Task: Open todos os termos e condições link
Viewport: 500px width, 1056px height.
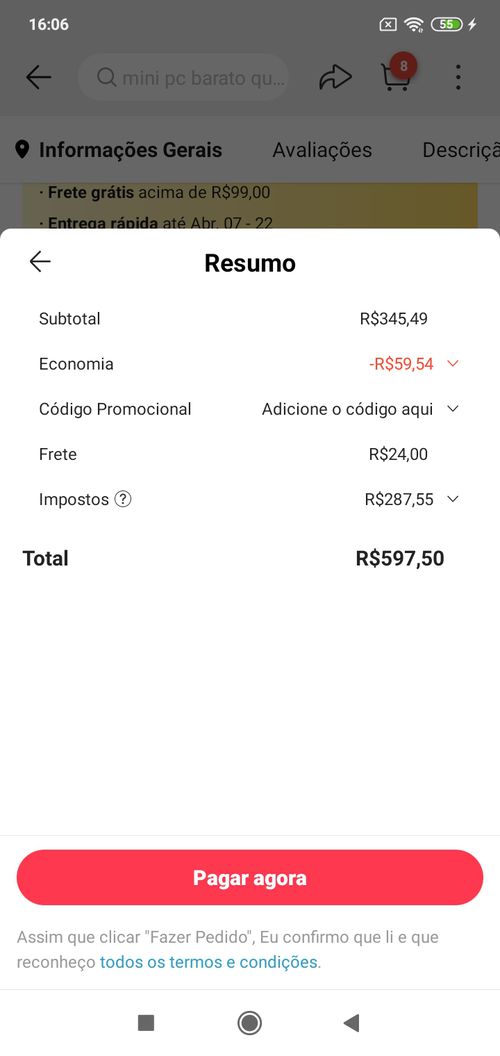Action: click(209, 962)
